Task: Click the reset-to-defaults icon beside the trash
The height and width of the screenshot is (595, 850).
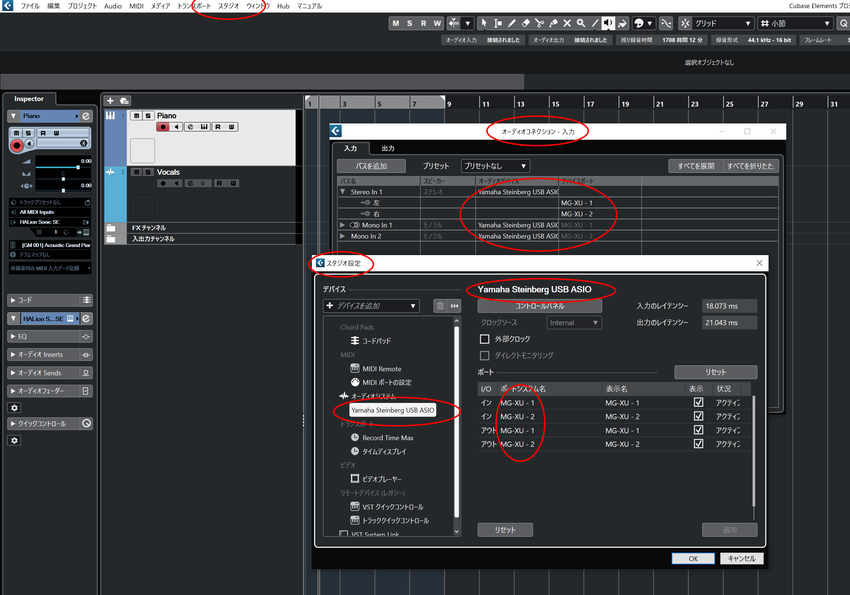Action: (454, 306)
